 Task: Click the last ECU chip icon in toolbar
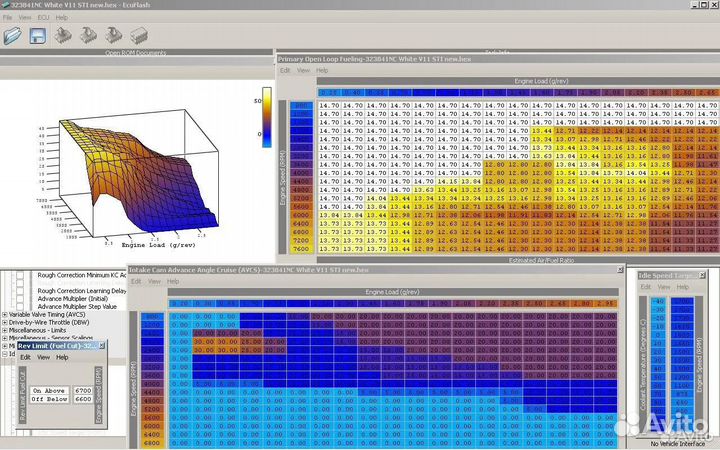pyautogui.click(x=139, y=35)
